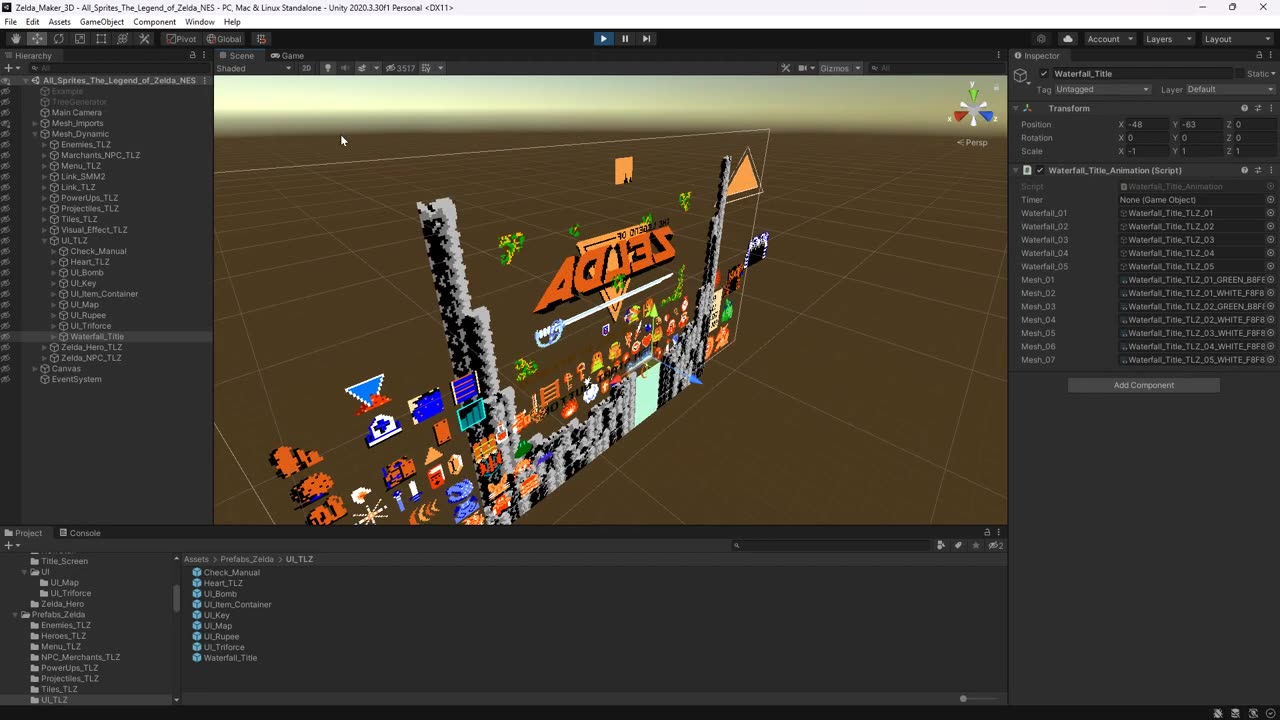The image size is (1280, 720).
Task: Click the Prefabs_Zelda breadcrumb
Action: 247,559
